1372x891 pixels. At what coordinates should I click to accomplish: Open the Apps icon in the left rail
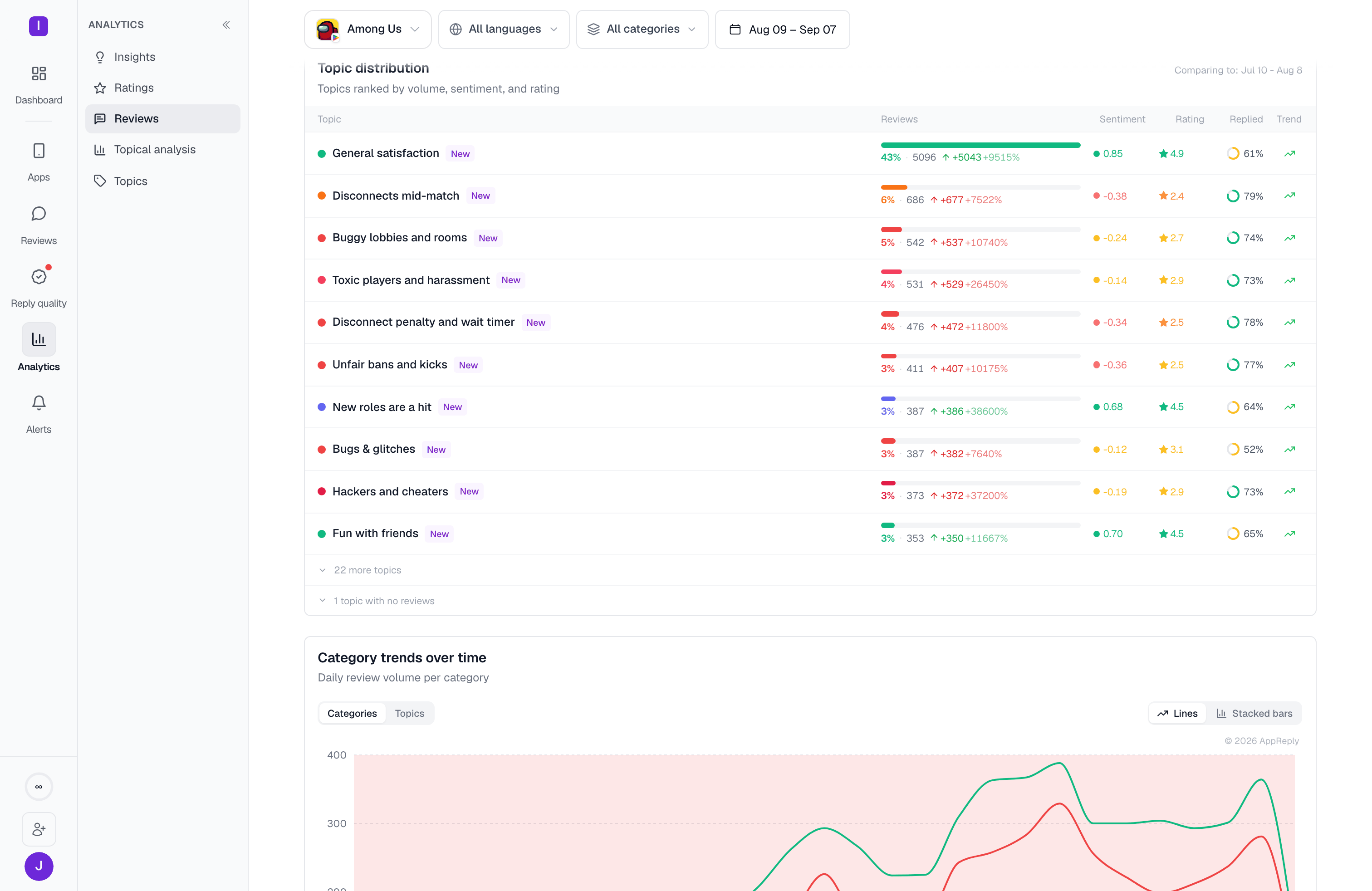39,151
